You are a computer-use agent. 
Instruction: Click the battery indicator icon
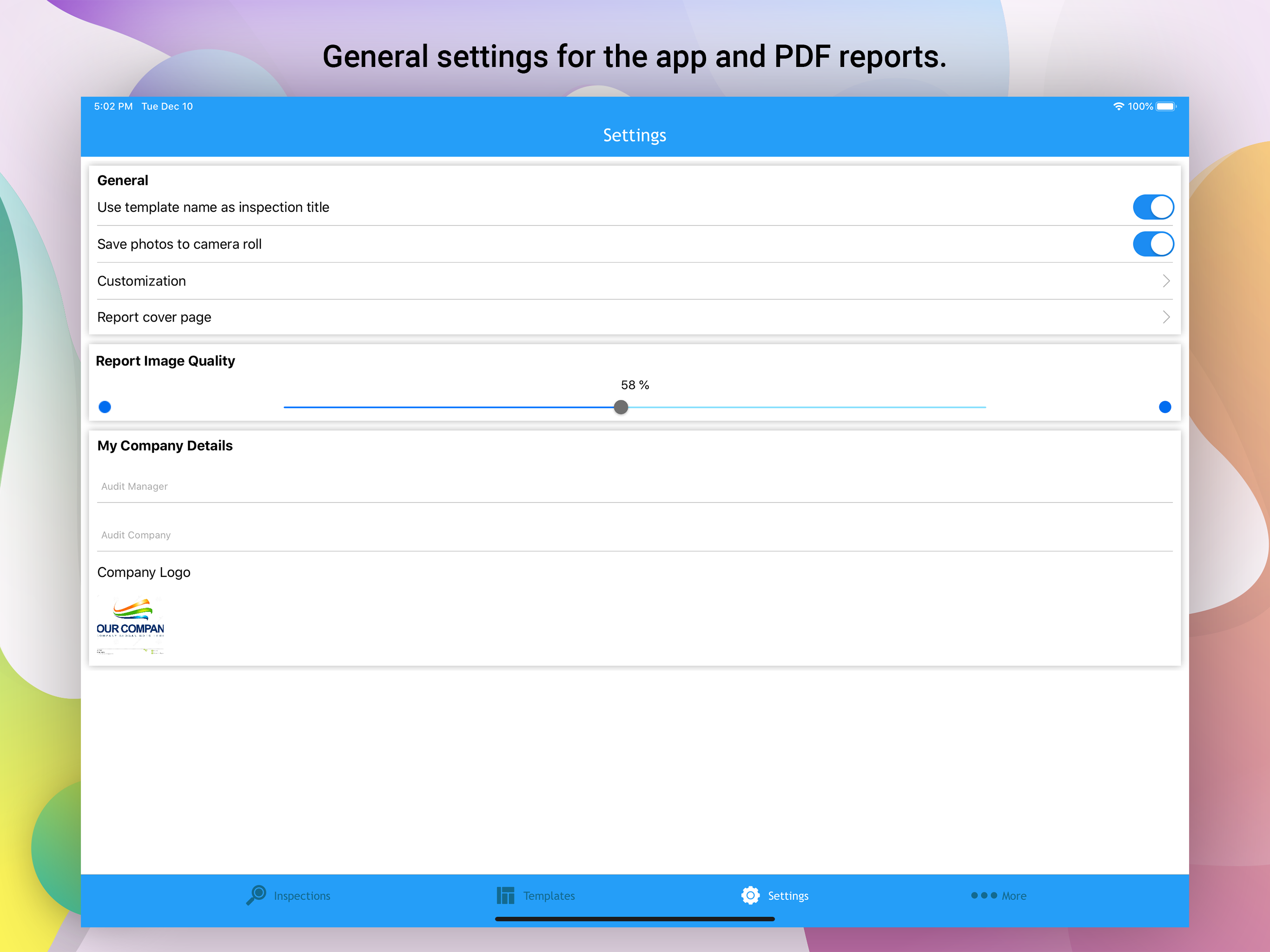tap(1165, 106)
